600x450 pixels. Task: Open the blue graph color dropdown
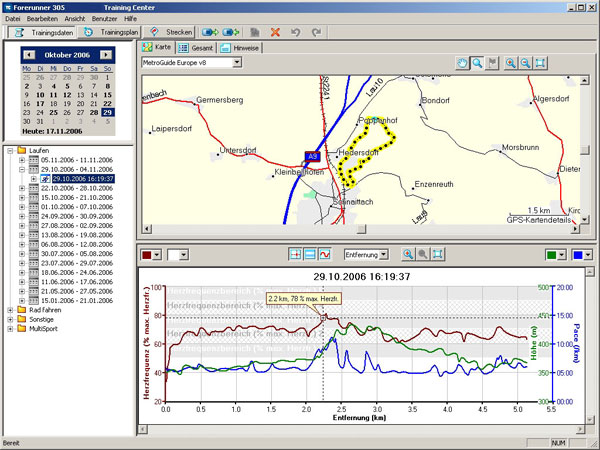click(x=588, y=255)
